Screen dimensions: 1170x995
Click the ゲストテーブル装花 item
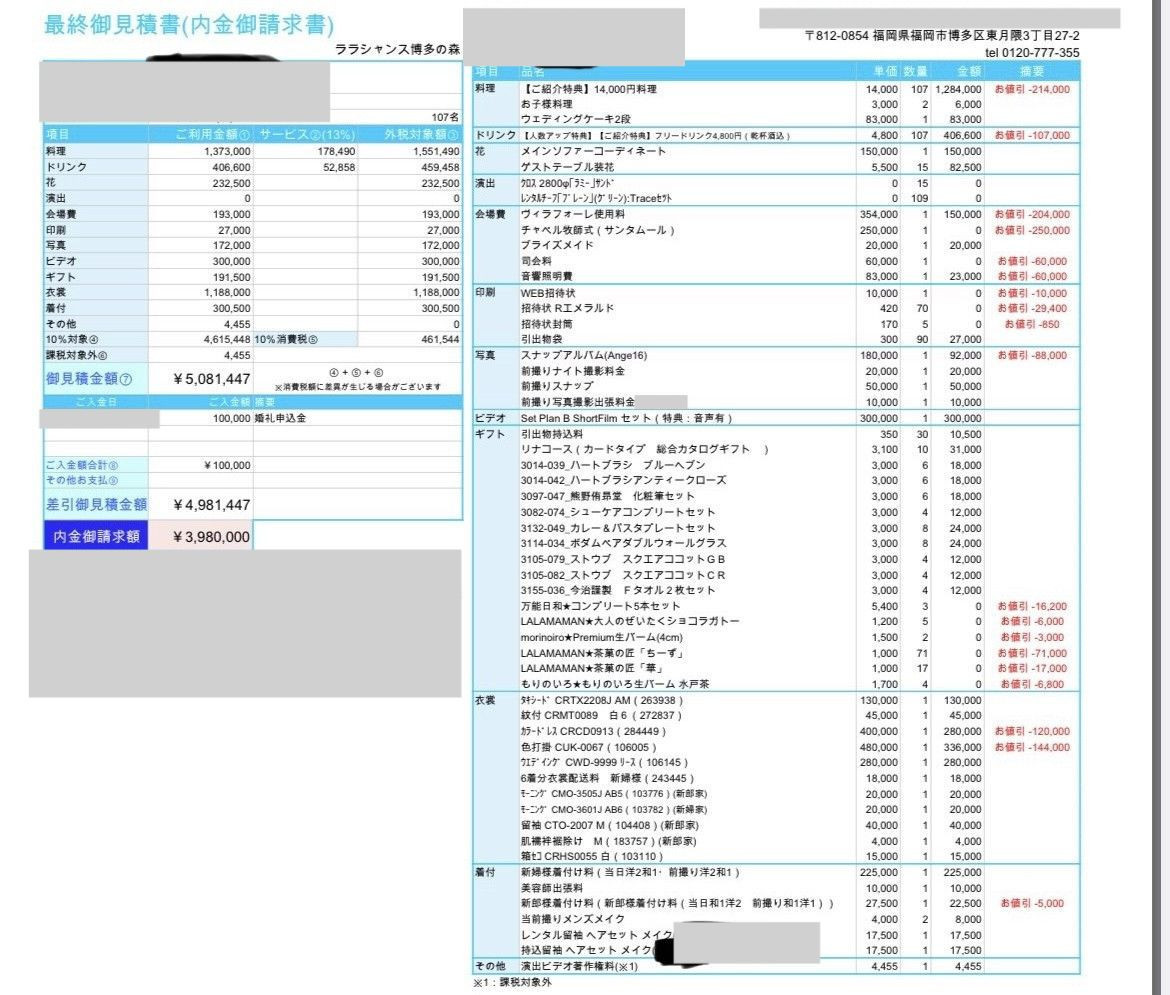click(x=567, y=167)
